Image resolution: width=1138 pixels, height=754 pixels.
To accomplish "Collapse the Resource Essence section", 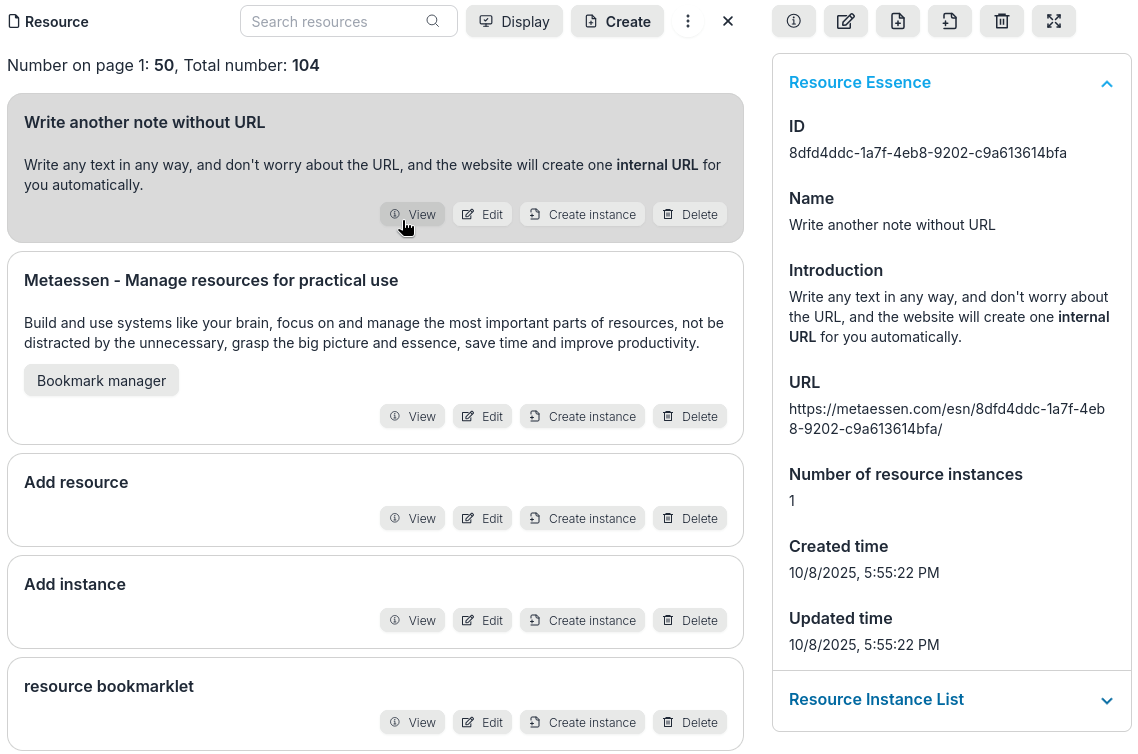I will [1106, 84].
